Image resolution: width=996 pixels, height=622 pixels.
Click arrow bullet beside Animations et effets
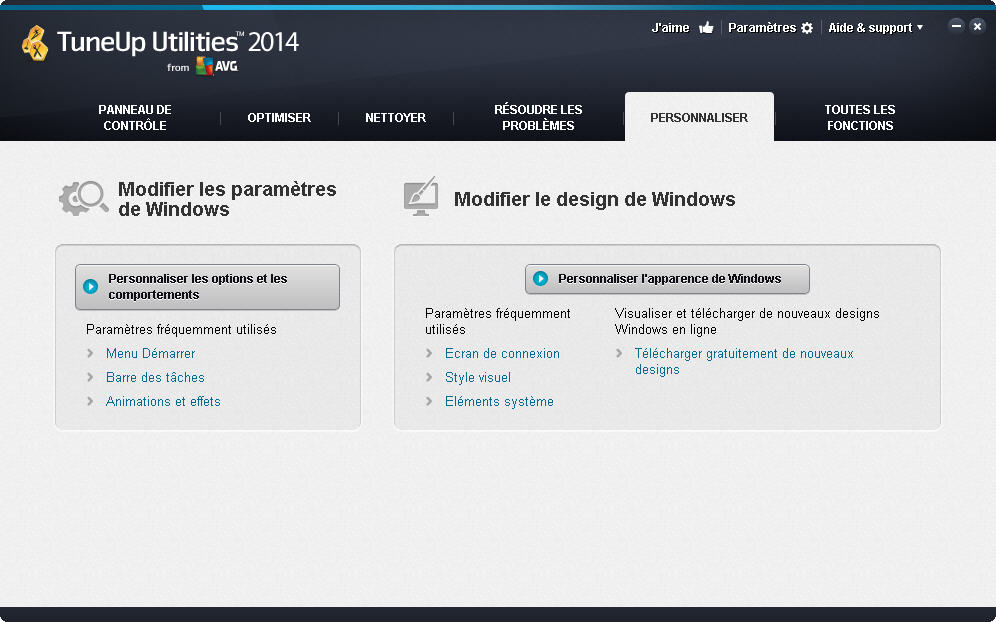(x=90, y=402)
